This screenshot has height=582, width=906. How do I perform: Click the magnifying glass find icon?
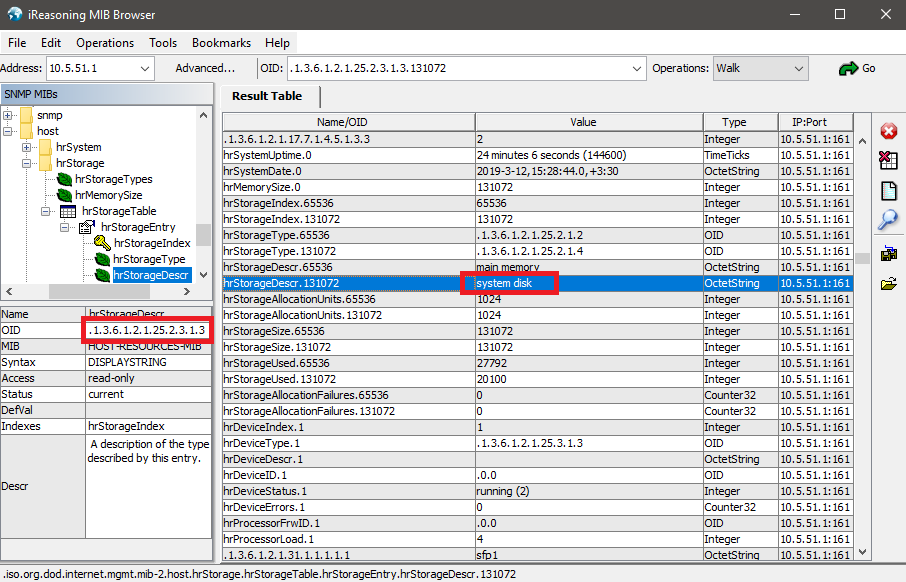[888, 220]
